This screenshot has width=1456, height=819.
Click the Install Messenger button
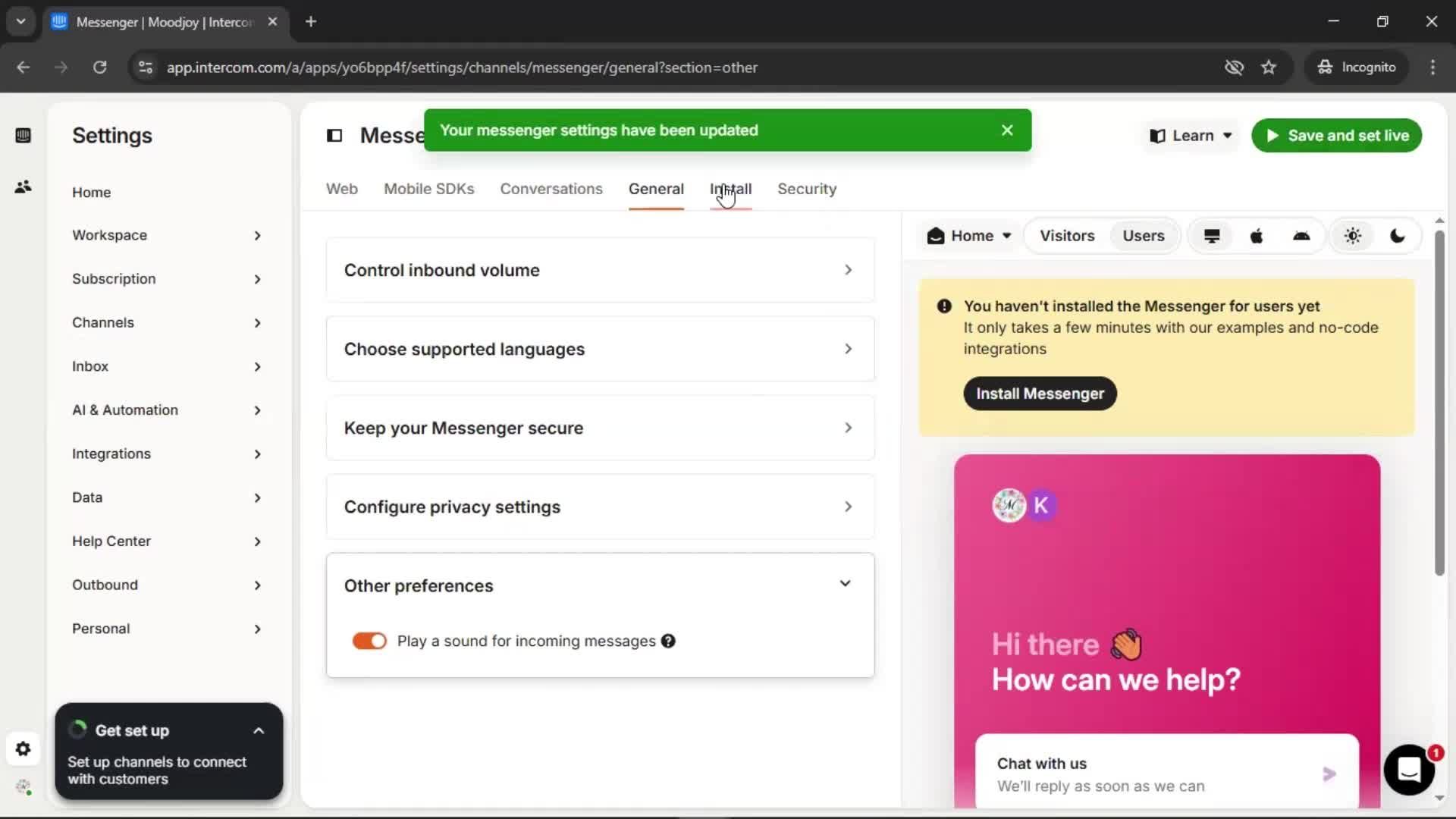1040,394
